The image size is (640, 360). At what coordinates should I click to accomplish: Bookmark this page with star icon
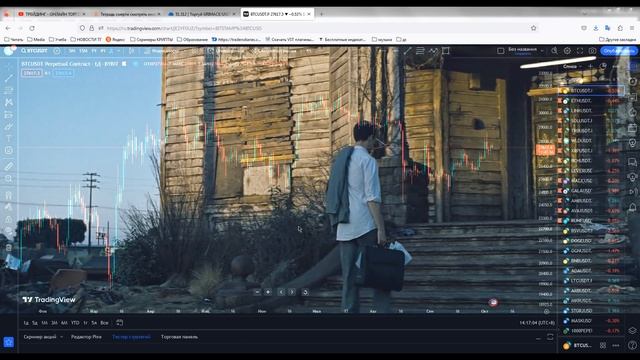[x=533, y=28]
